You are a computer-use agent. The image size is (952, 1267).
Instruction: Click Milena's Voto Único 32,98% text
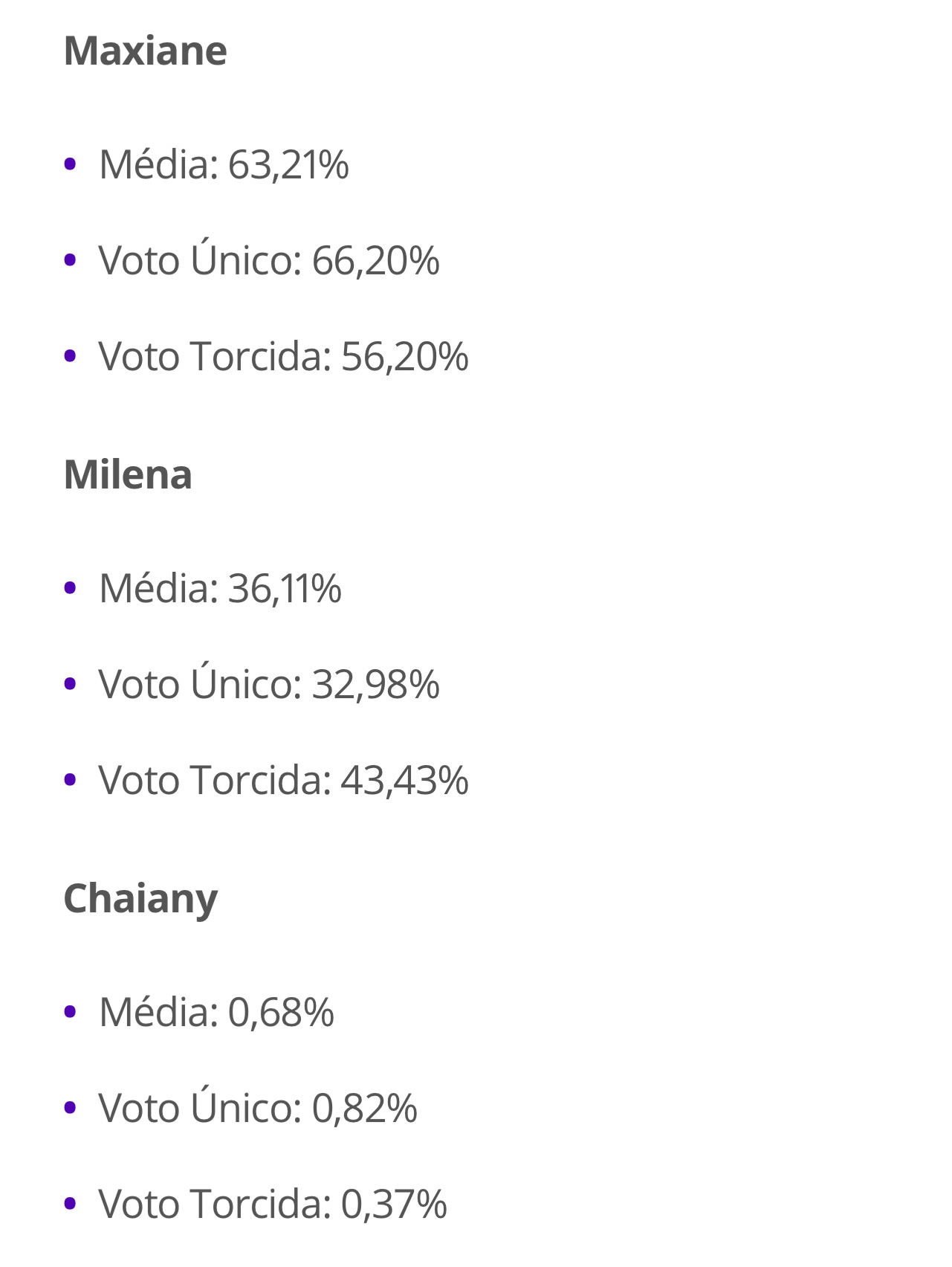pyautogui.click(x=269, y=685)
